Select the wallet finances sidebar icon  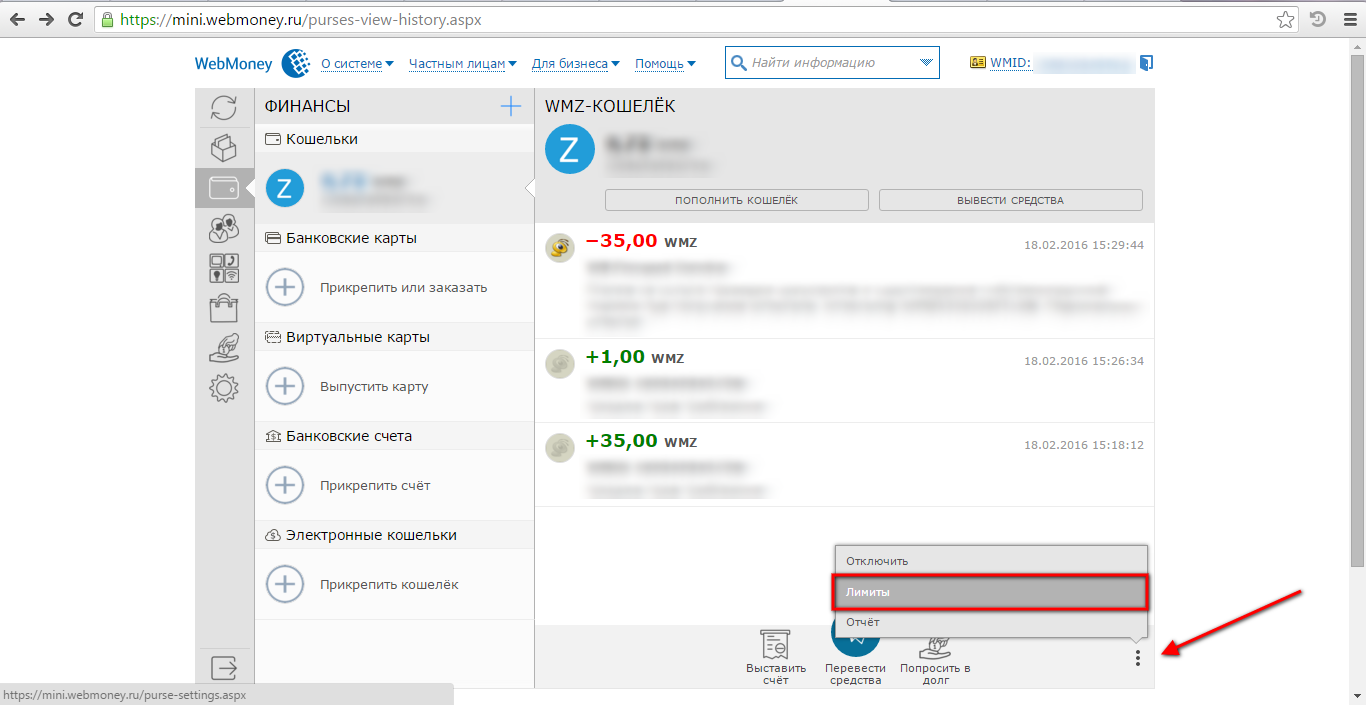pyautogui.click(x=224, y=188)
